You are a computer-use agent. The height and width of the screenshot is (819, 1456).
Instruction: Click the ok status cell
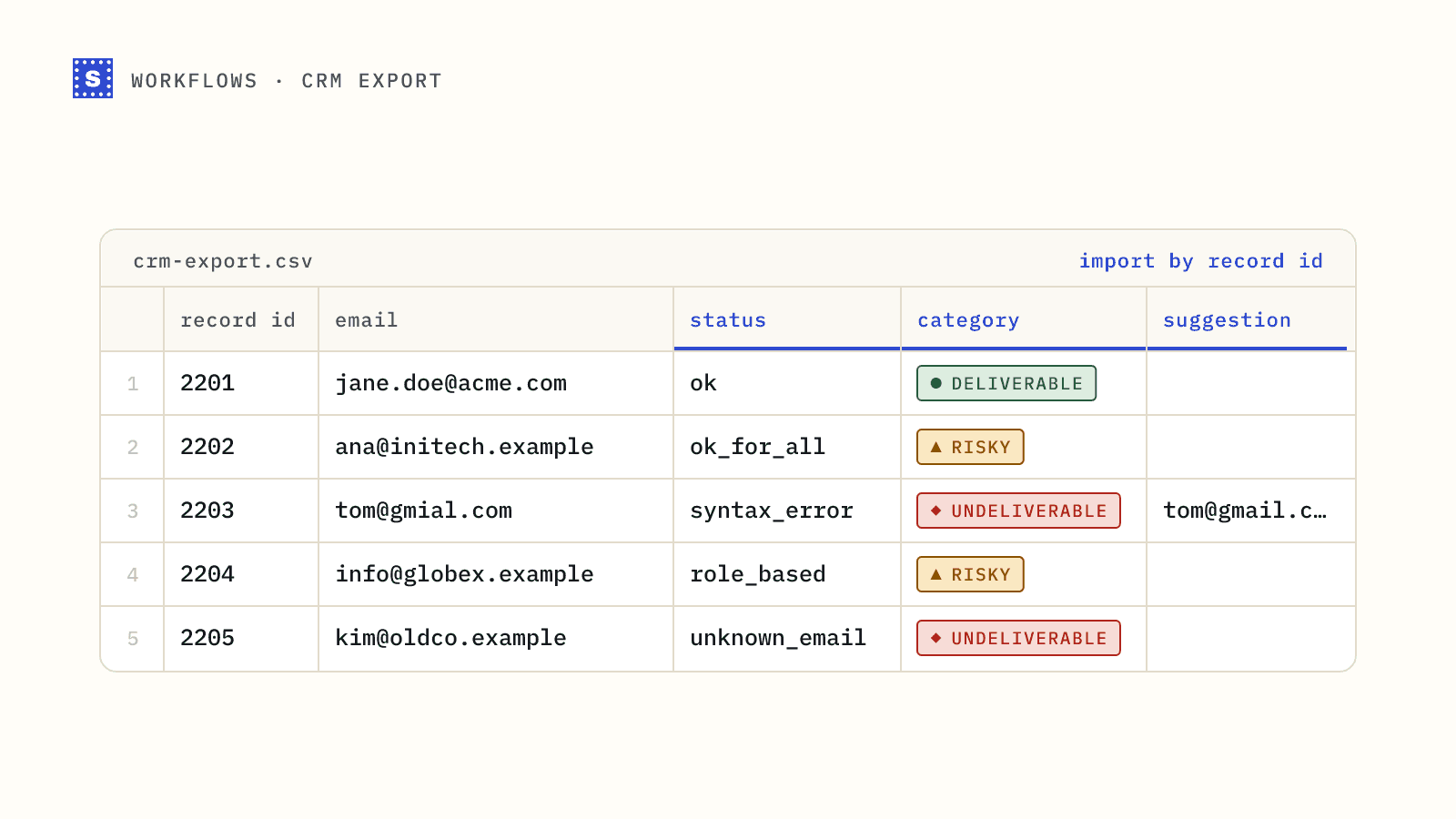[x=787, y=383]
